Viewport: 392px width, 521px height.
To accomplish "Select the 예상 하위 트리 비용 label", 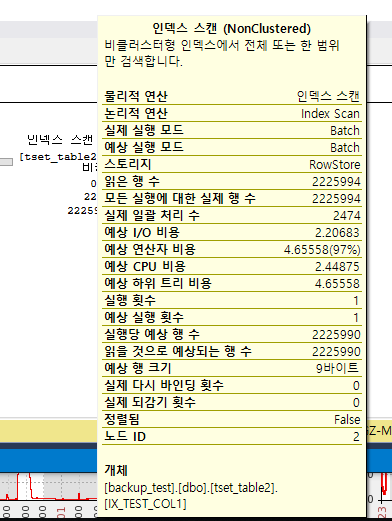I will pos(158,283).
